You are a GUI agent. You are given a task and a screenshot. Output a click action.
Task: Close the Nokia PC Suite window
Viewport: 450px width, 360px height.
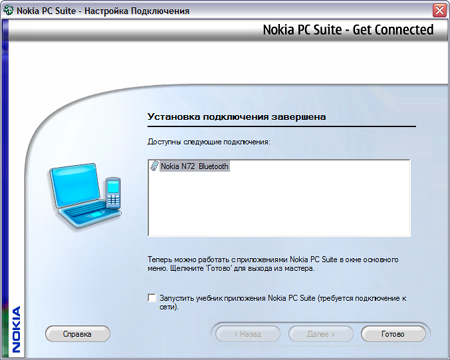pos(440,10)
